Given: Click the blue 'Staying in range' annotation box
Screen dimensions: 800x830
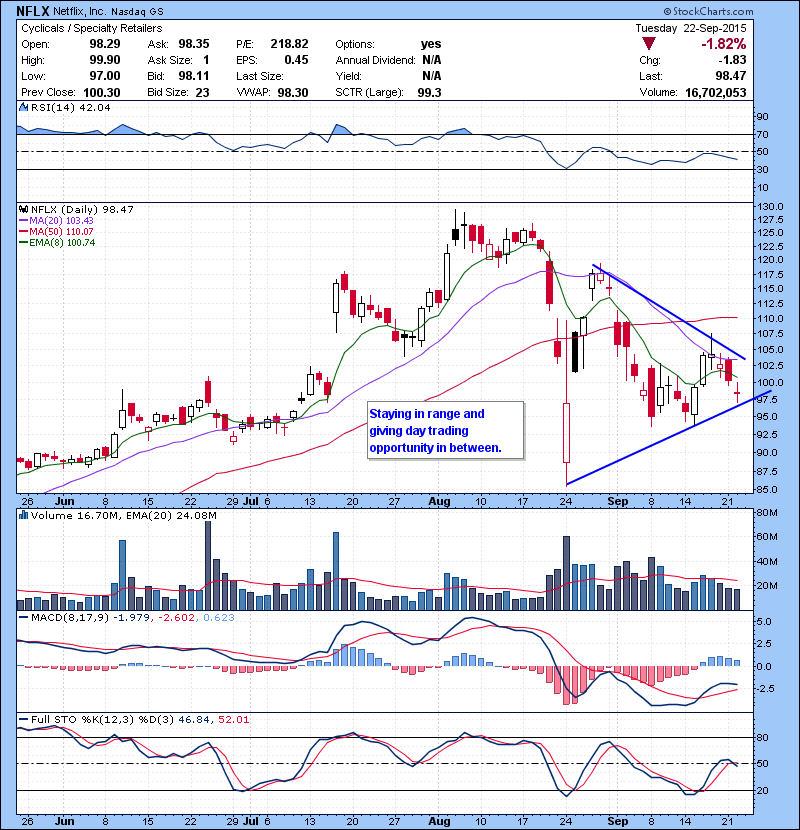Looking at the screenshot, I should click(x=446, y=430).
